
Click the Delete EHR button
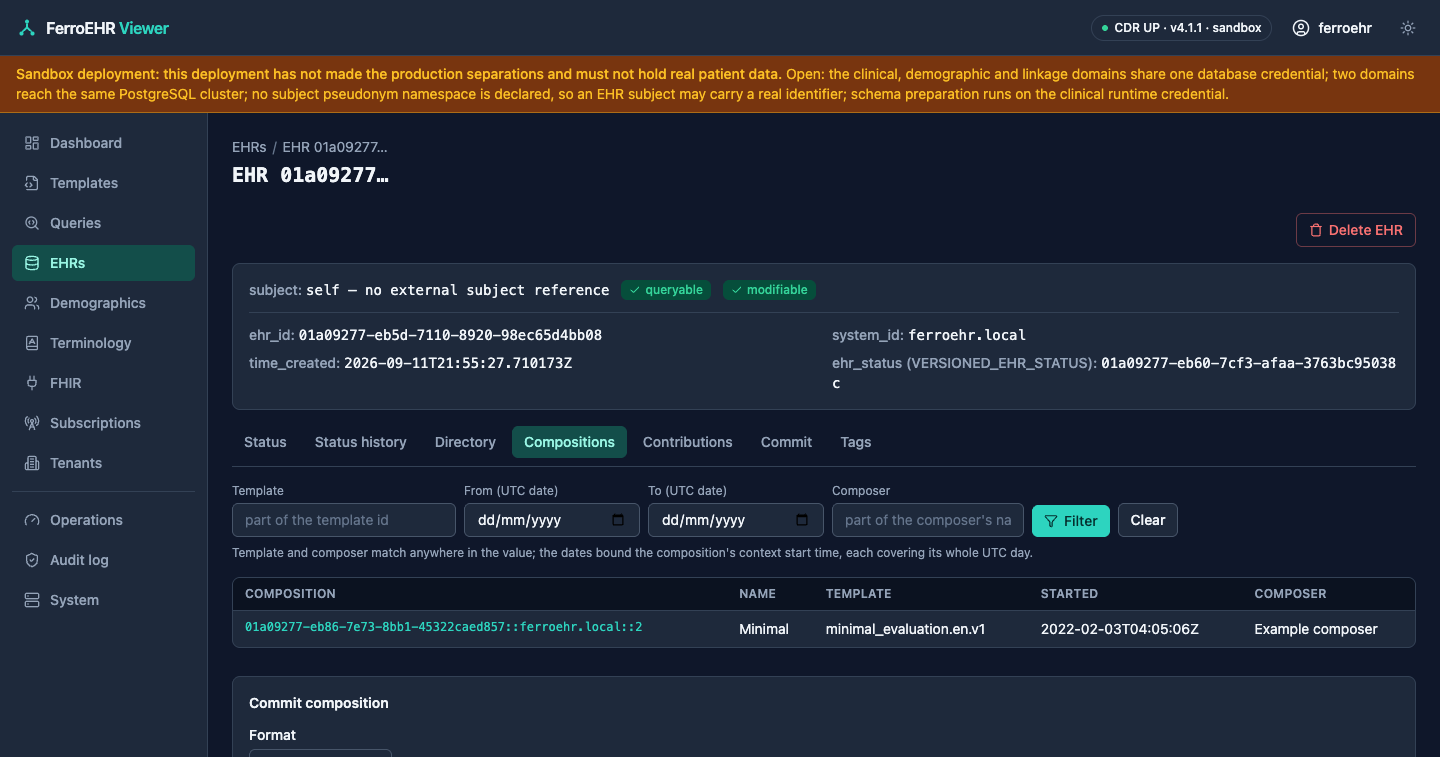coord(1356,230)
